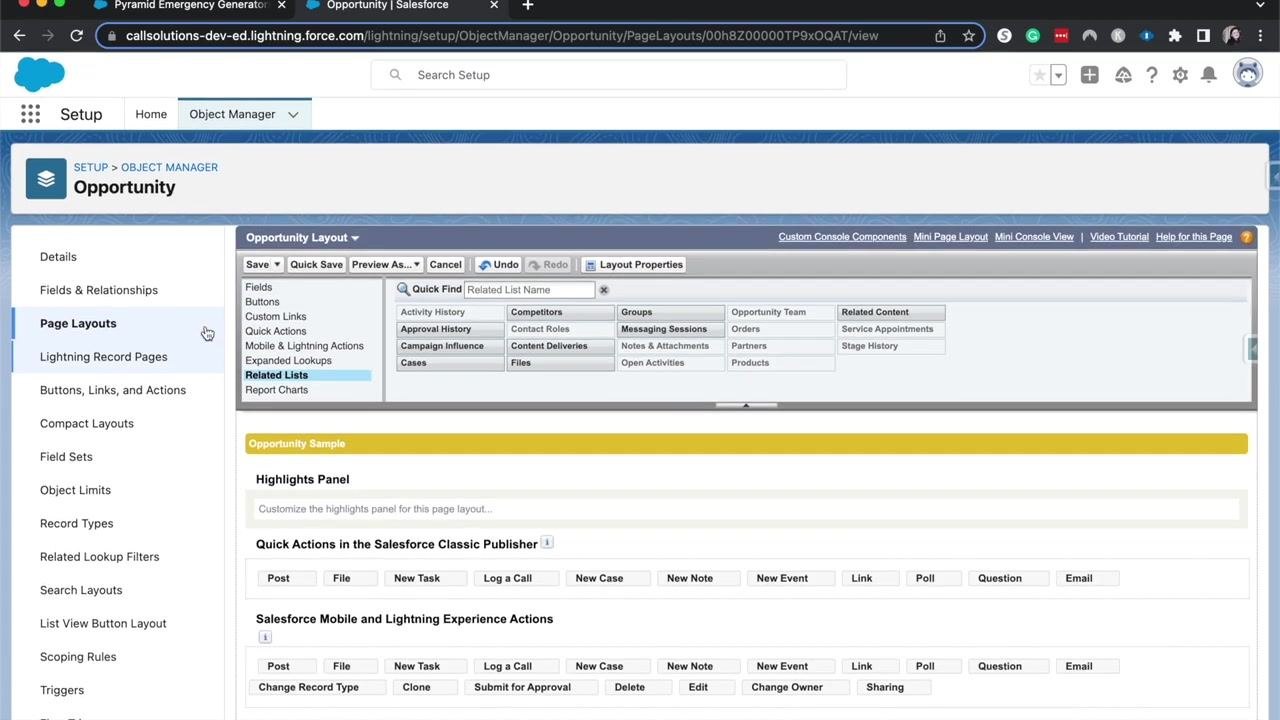Open the App Launcher grid icon

tap(30, 114)
